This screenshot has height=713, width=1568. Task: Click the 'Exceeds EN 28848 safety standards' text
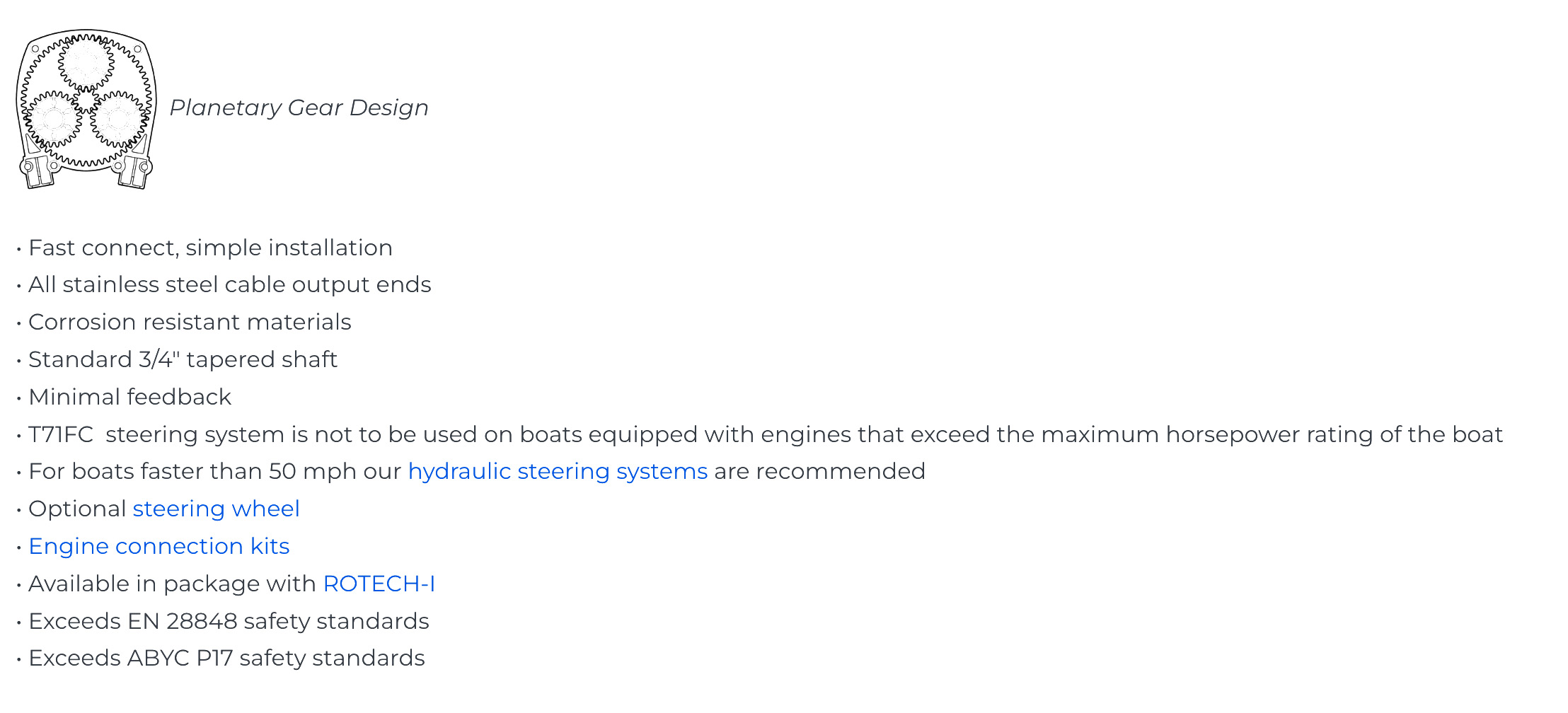click(229, 621)
